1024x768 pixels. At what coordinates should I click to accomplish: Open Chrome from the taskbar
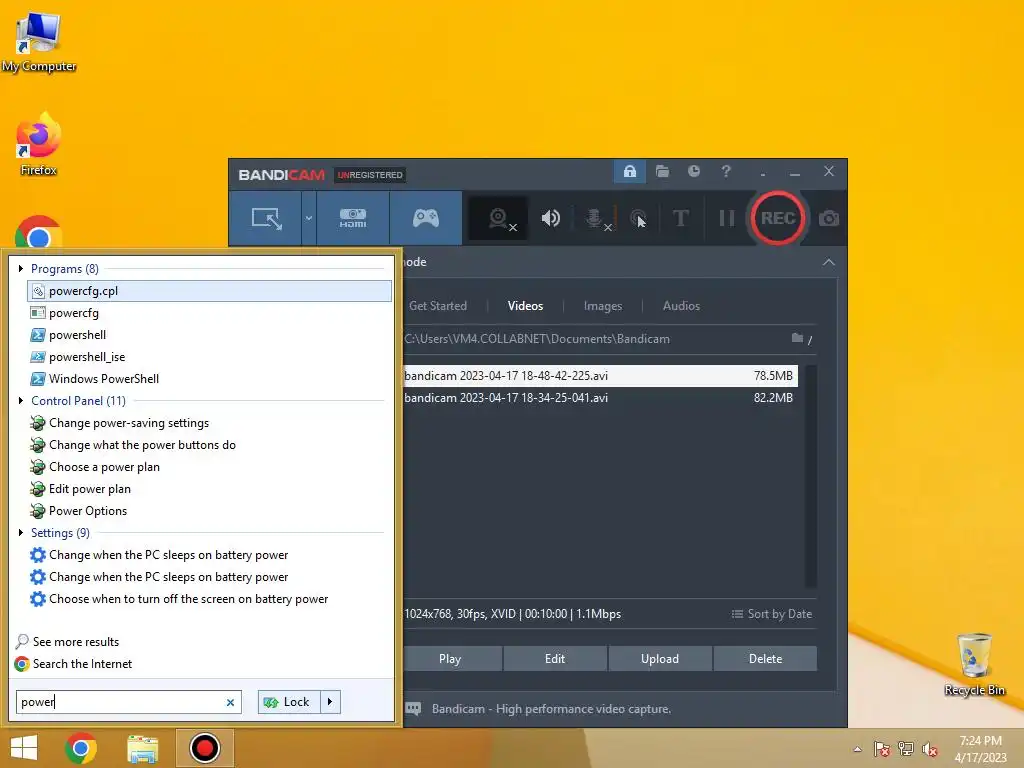[x=81, y=748]
